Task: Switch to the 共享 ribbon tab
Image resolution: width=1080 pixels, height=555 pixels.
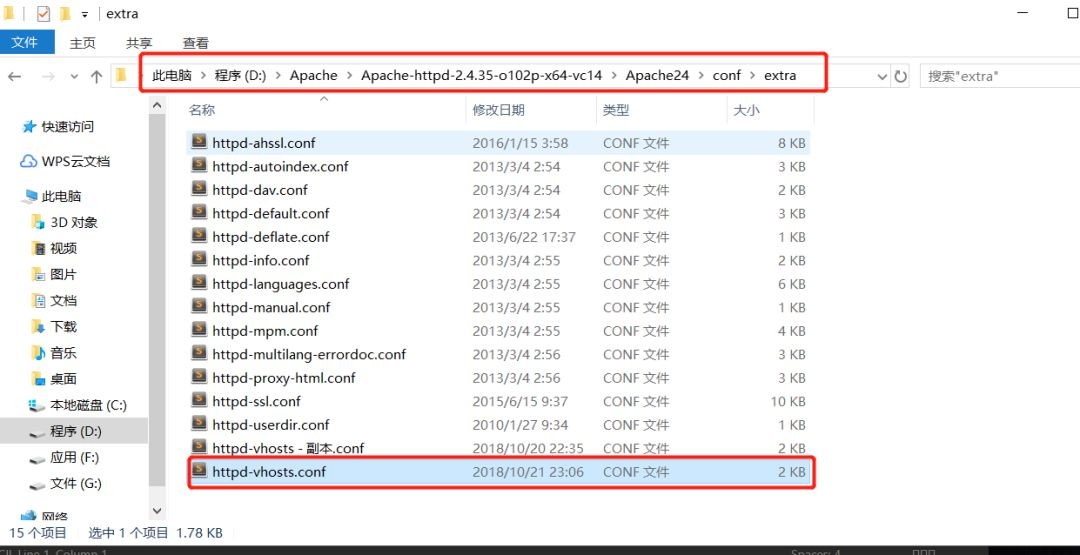Action: [x=139, y=43]
